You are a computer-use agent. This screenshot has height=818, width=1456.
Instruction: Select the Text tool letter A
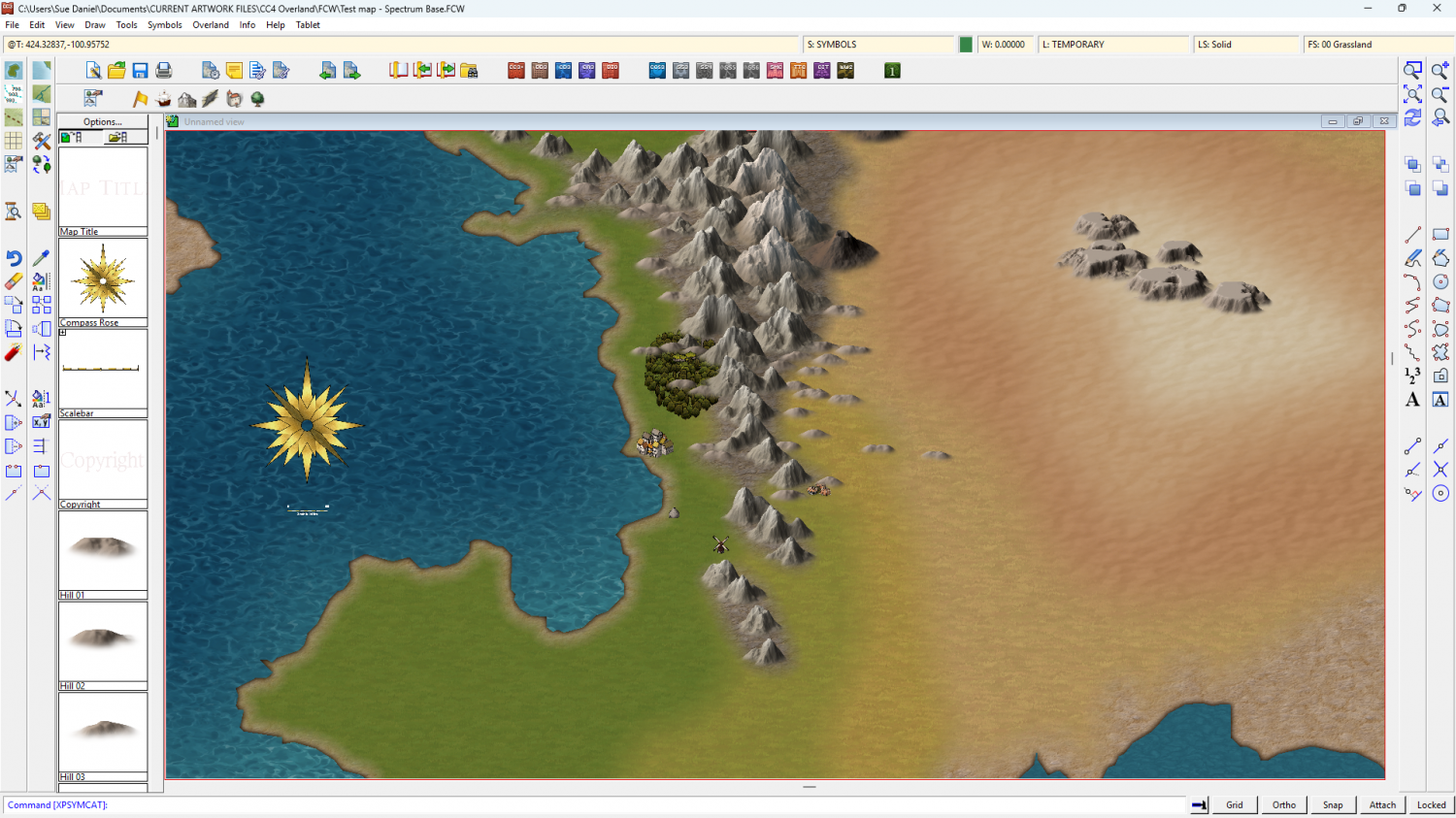(x=1412, y=400)
